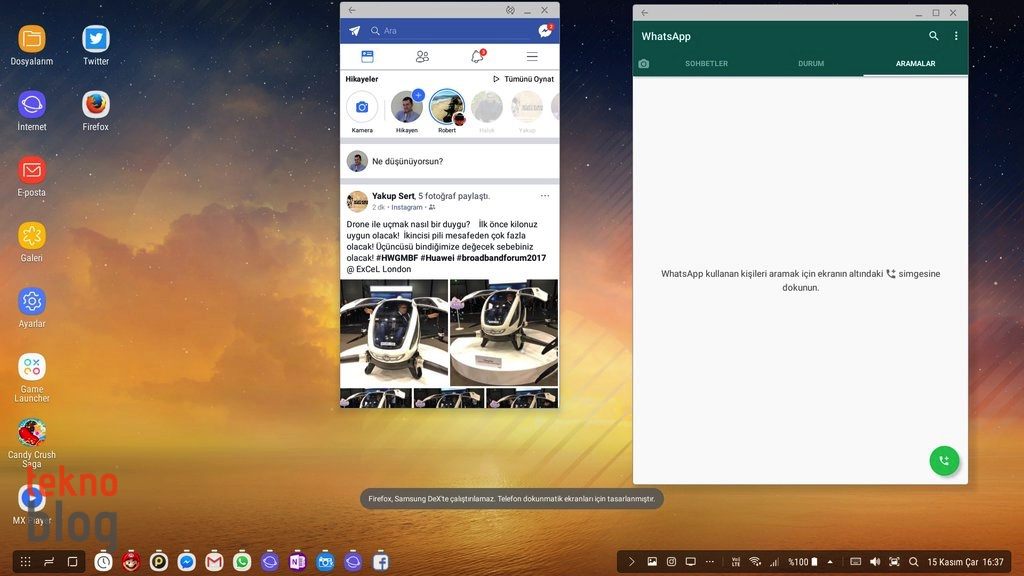The image size is (1024, 576).
Task: Open the WhatsApp three-dot overflow menu
Action: coord(956,36)
